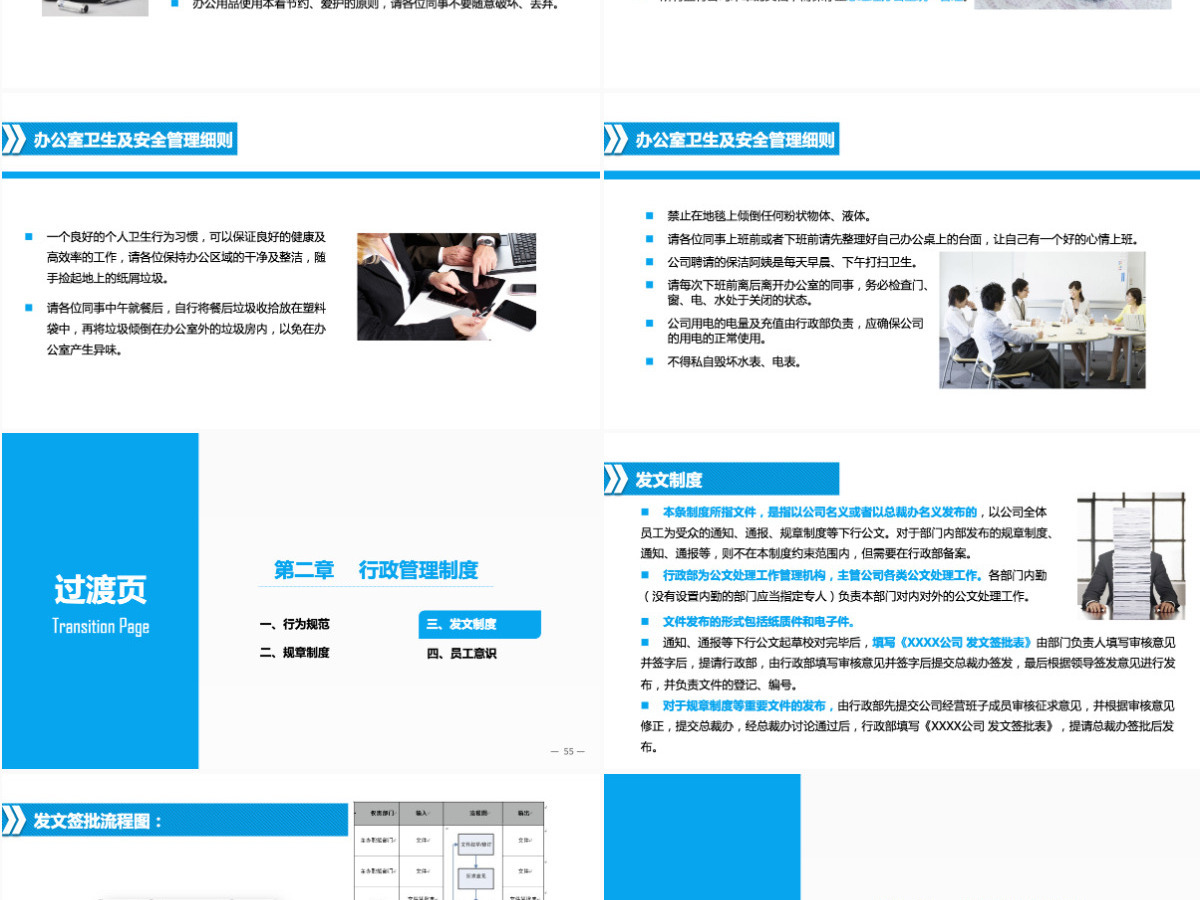Viewport: 1200px width, 900px height.
Task: Click the page number 55
Action: coord(568,751)
